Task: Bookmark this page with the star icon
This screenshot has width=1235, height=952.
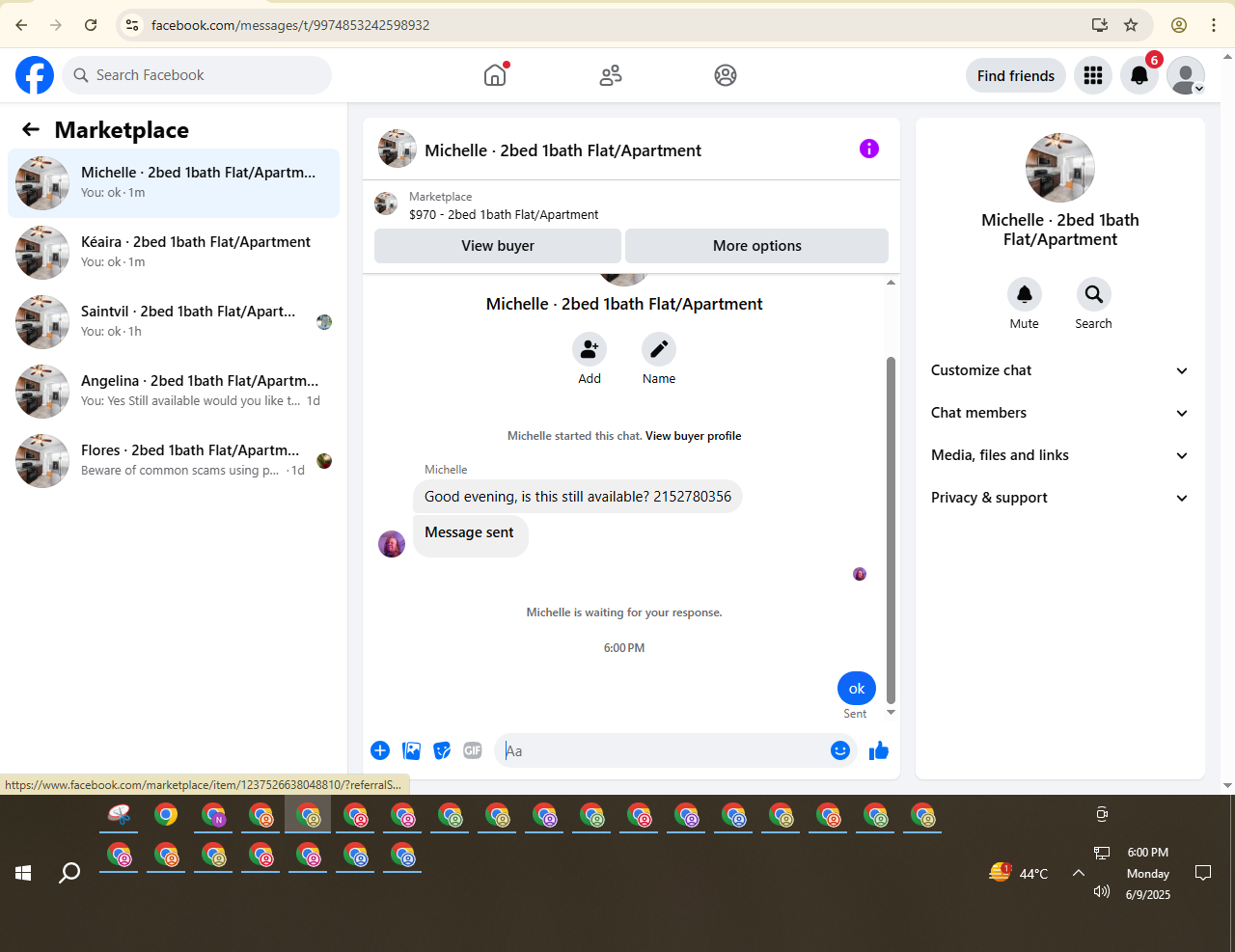Action: point(1131,25)
